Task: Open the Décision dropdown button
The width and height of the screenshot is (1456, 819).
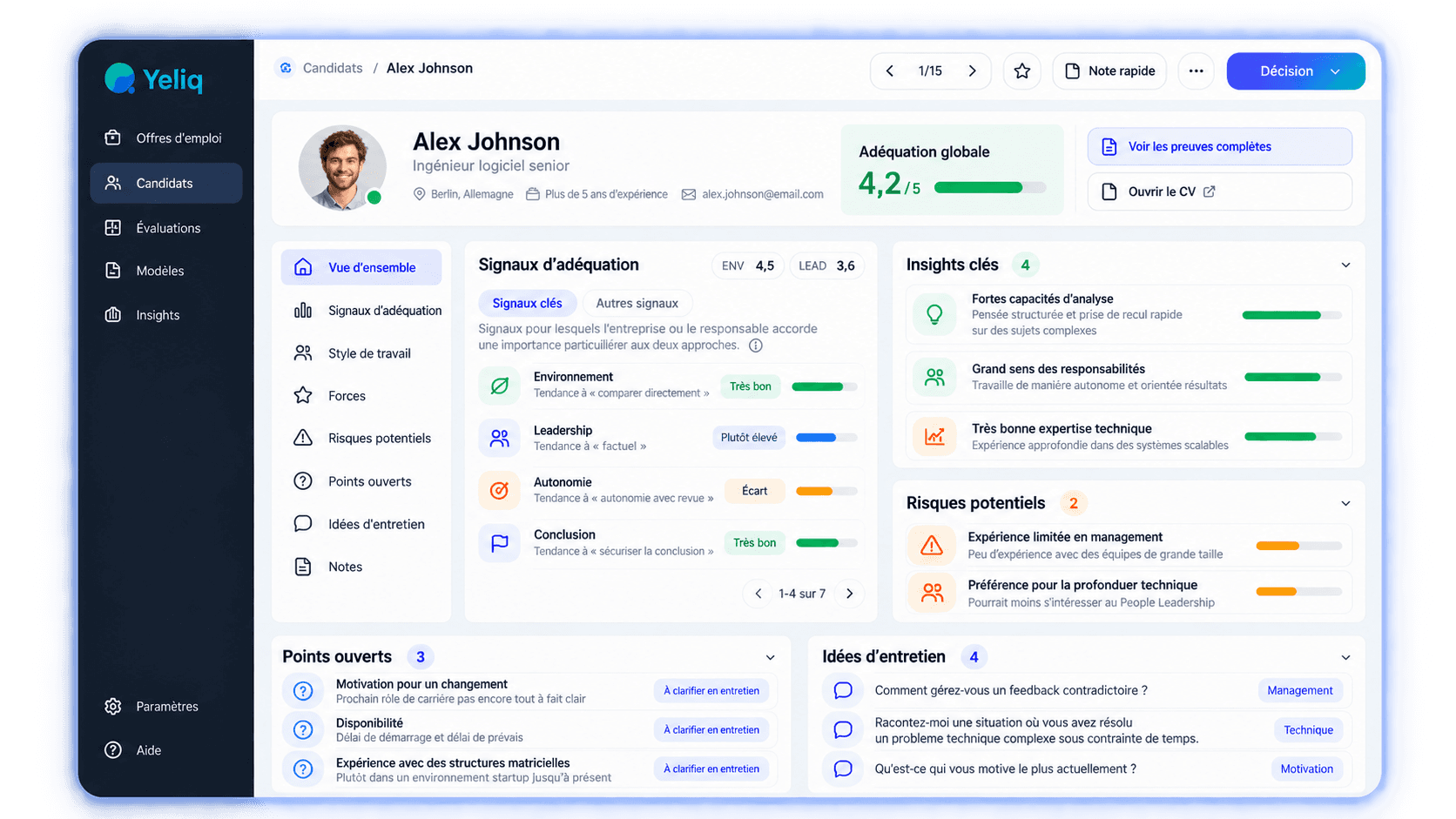Action: coord(1296,71)
